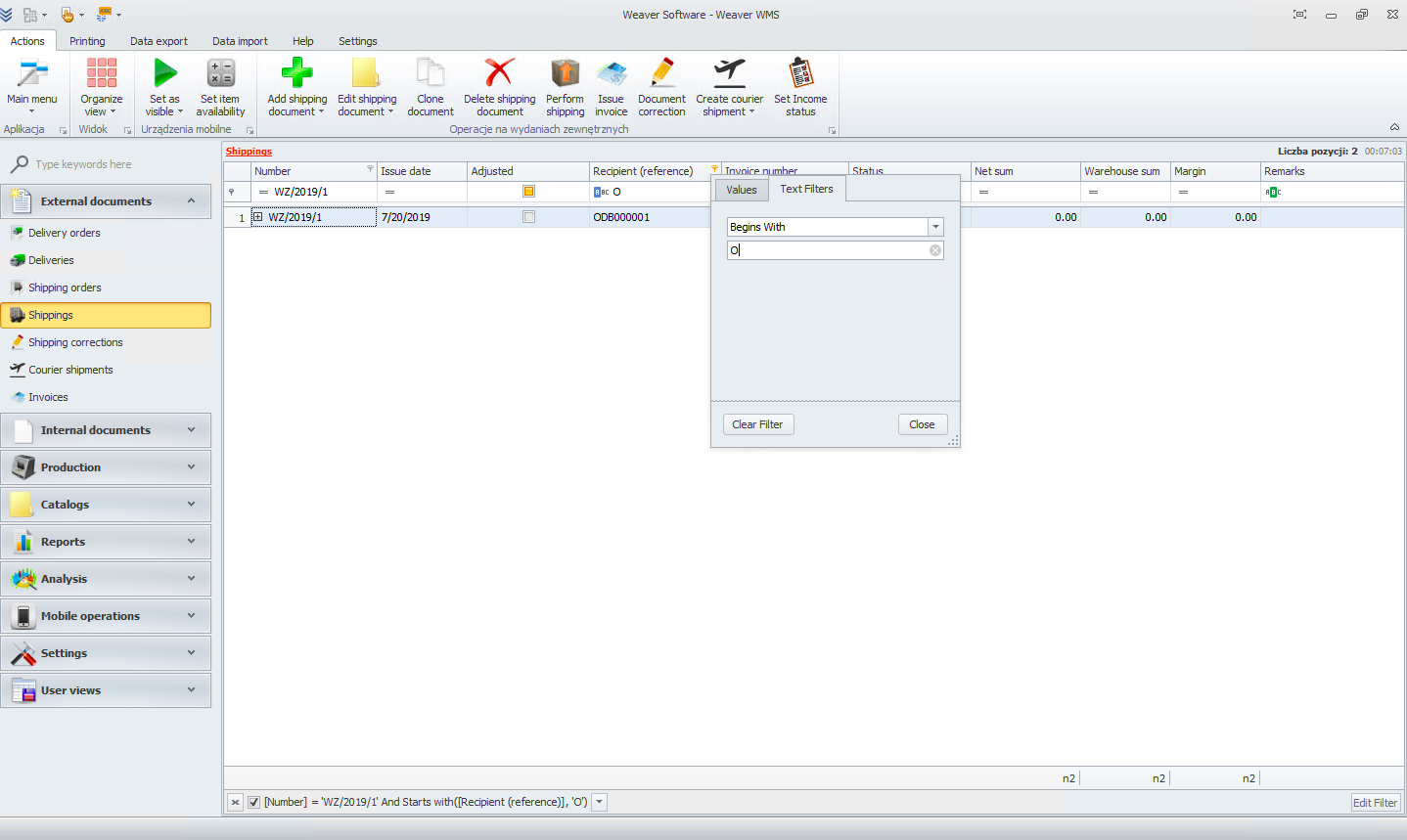
Task: Select Text Filters tab in popup
Action: (807, 189)
